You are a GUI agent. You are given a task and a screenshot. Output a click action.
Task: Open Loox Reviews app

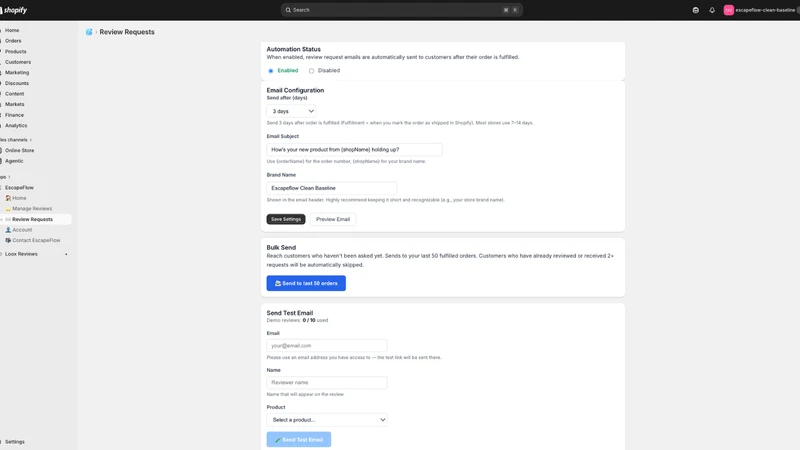coord(21,254)
